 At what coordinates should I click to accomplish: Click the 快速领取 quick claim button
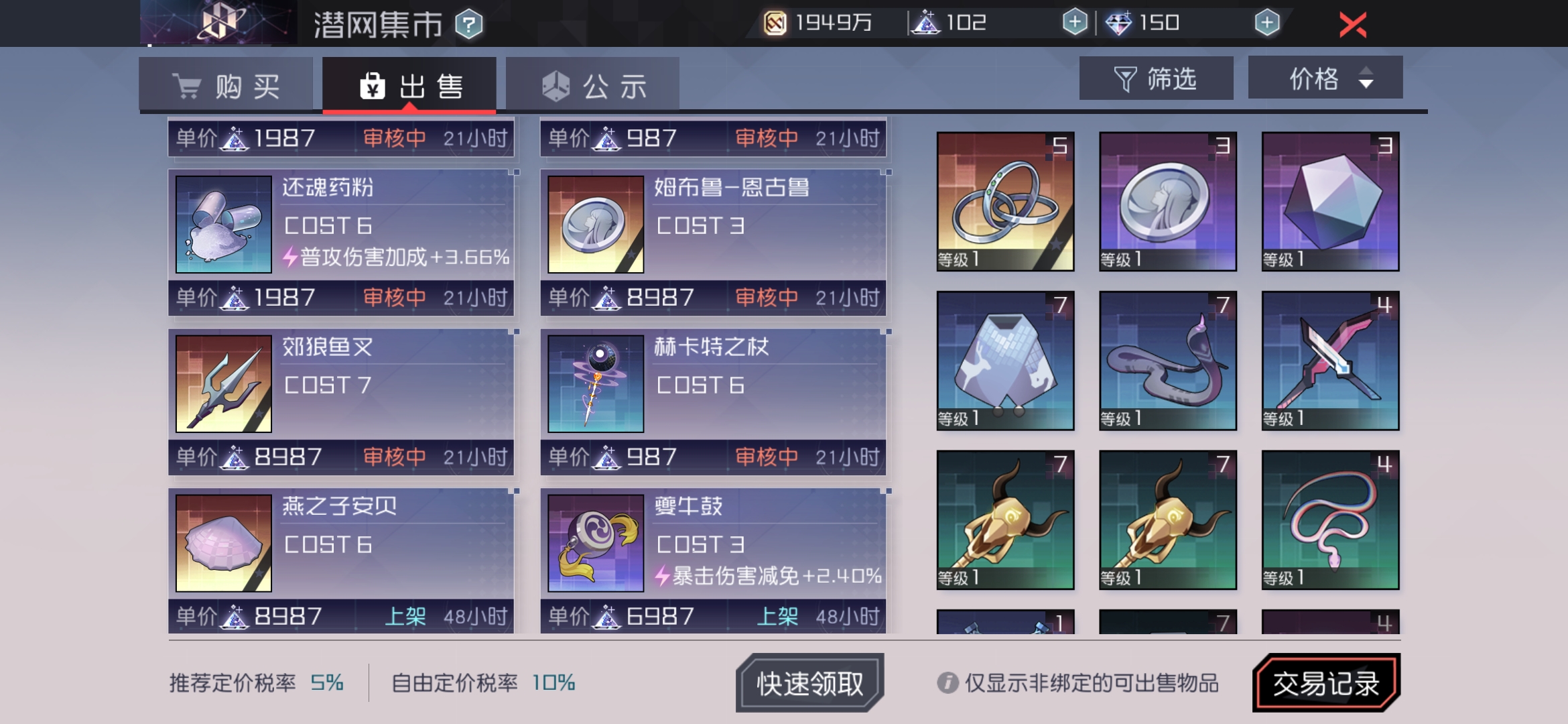point(809,683)
